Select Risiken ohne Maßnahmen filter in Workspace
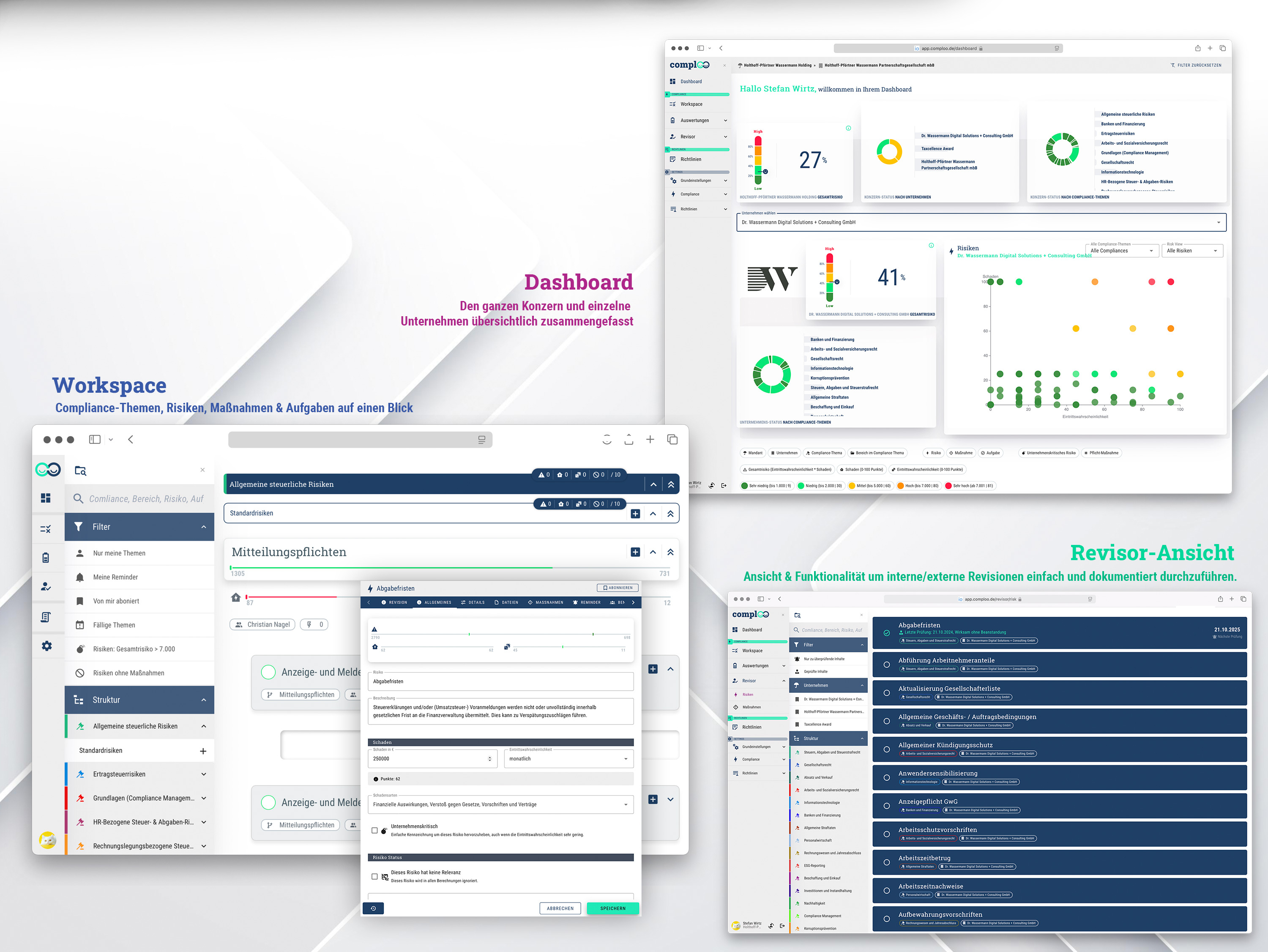The height and width of the screenshot is (952, 1268). click(139, 673)
